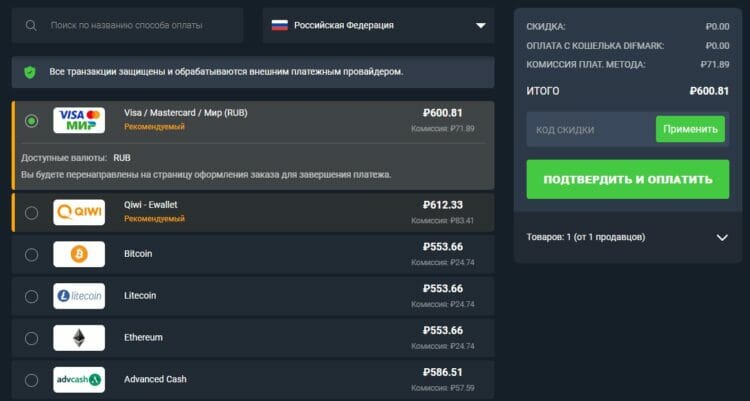Click the Litecoin logo icon
The width and height of the screenshot is (750, 401).
[79, 296]
